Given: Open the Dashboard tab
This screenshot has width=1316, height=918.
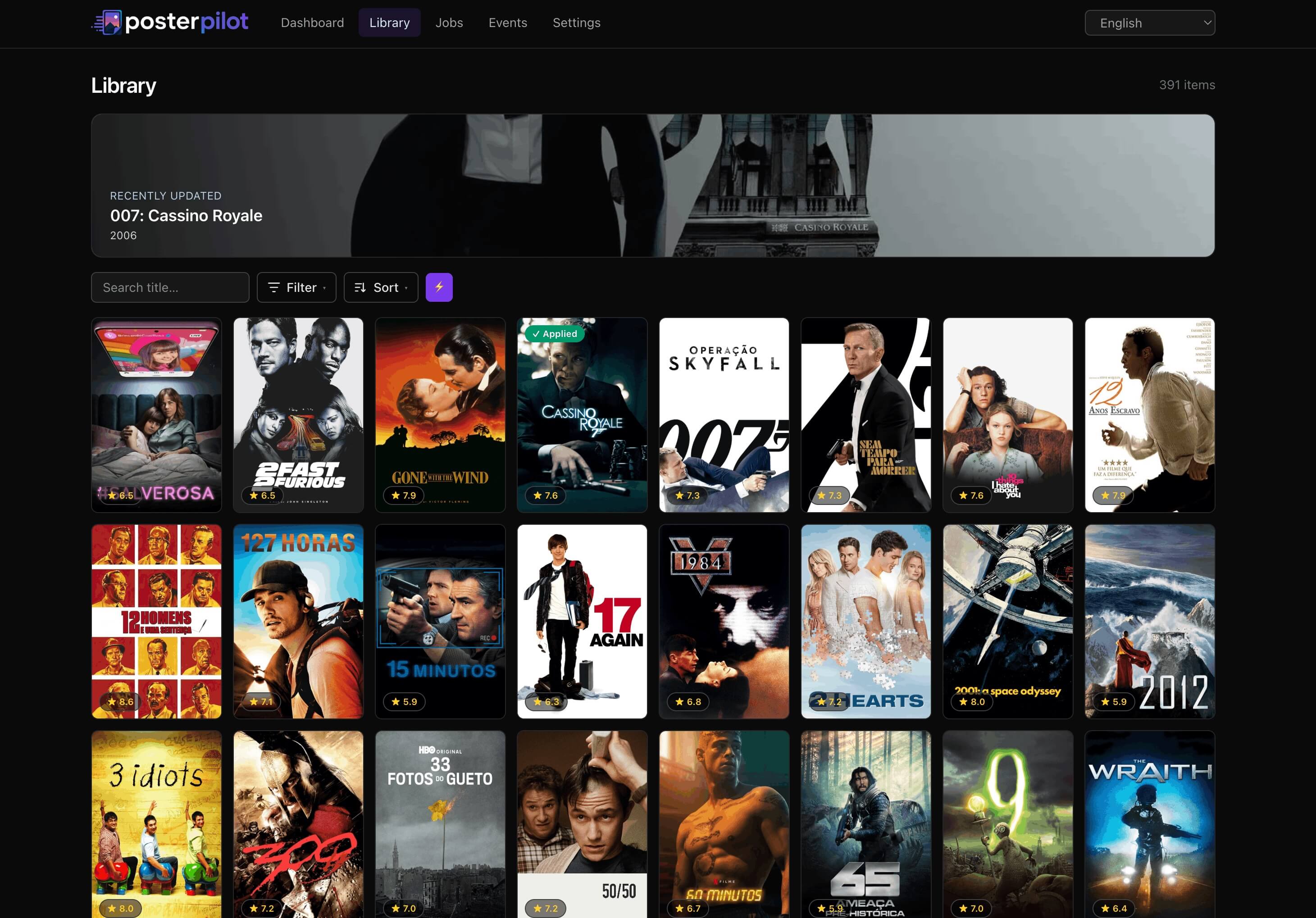Looking at the screenshot, I should (x=312, y=23).
